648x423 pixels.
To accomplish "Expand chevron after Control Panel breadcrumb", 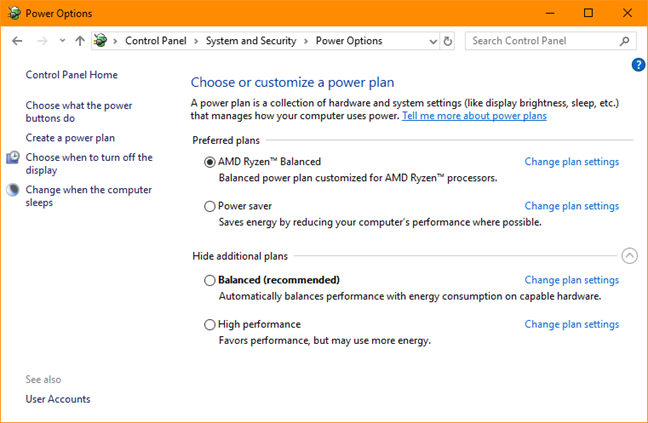I will click(196, 41).
